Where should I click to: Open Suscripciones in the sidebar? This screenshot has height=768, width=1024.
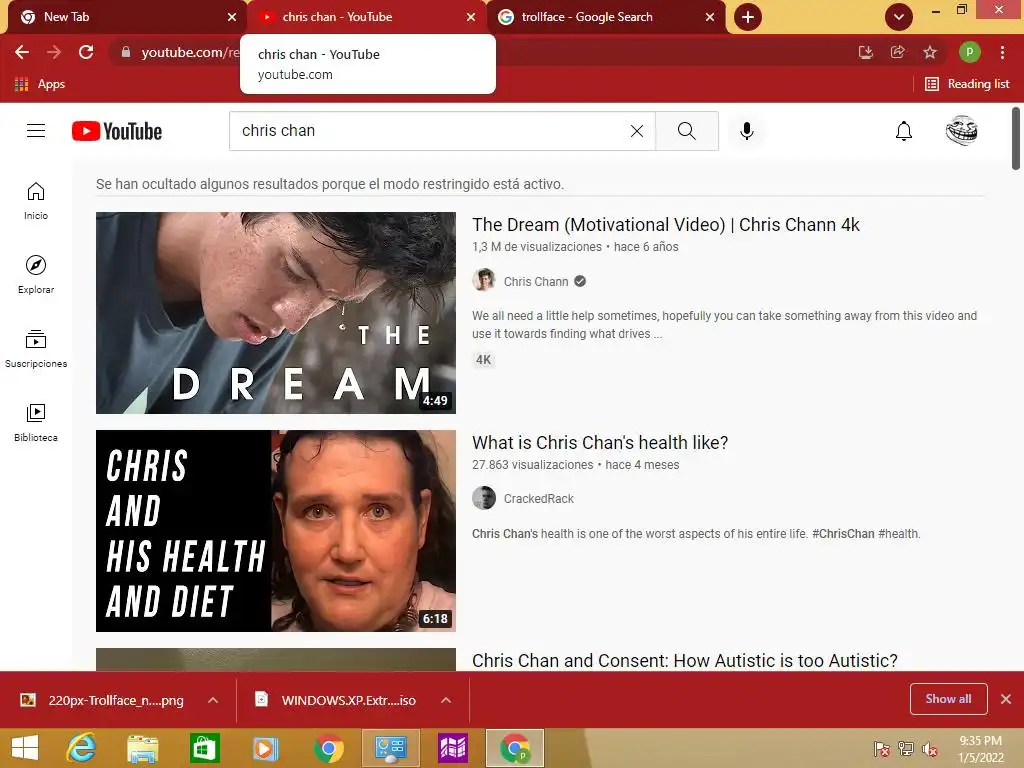pos(36,349)
